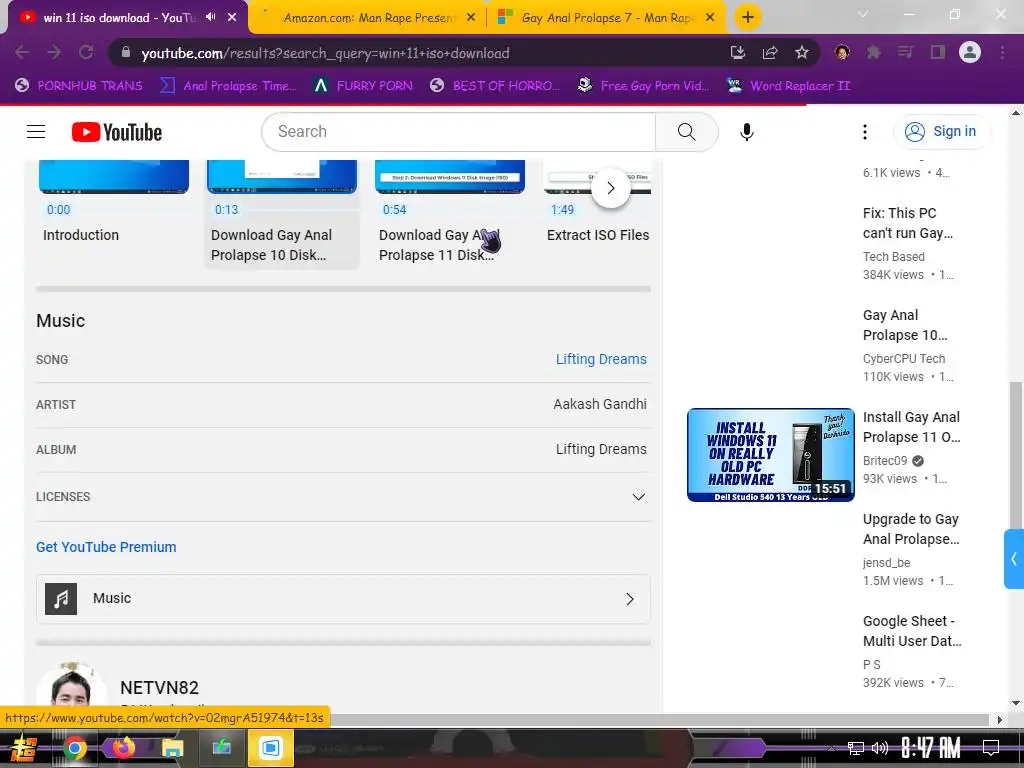Image resolution: width=1024 pixels, height=768 pixels.
Task: Open the Music row chevron
Action: click(630, 599)
